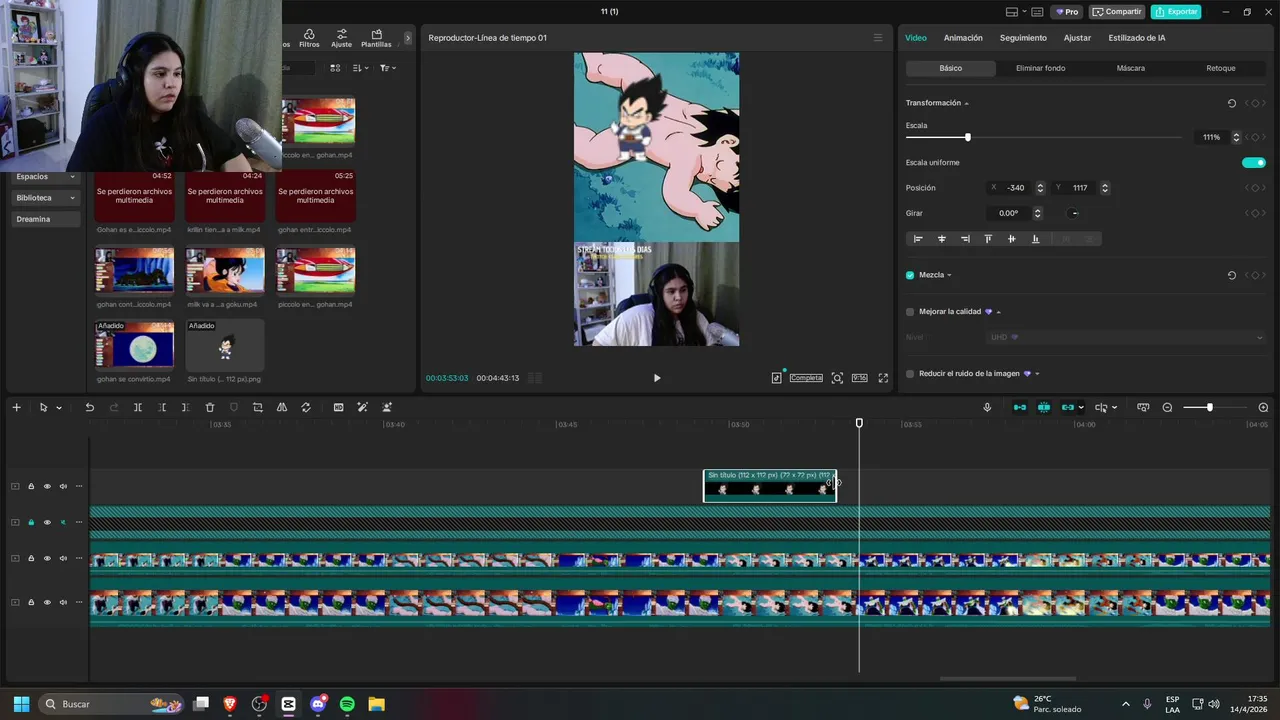Viewport: 1280px width, 720px height.
Task: Click the 9:16 aspect ratio button
Action: pyautogui.click(x=859, y=378)
